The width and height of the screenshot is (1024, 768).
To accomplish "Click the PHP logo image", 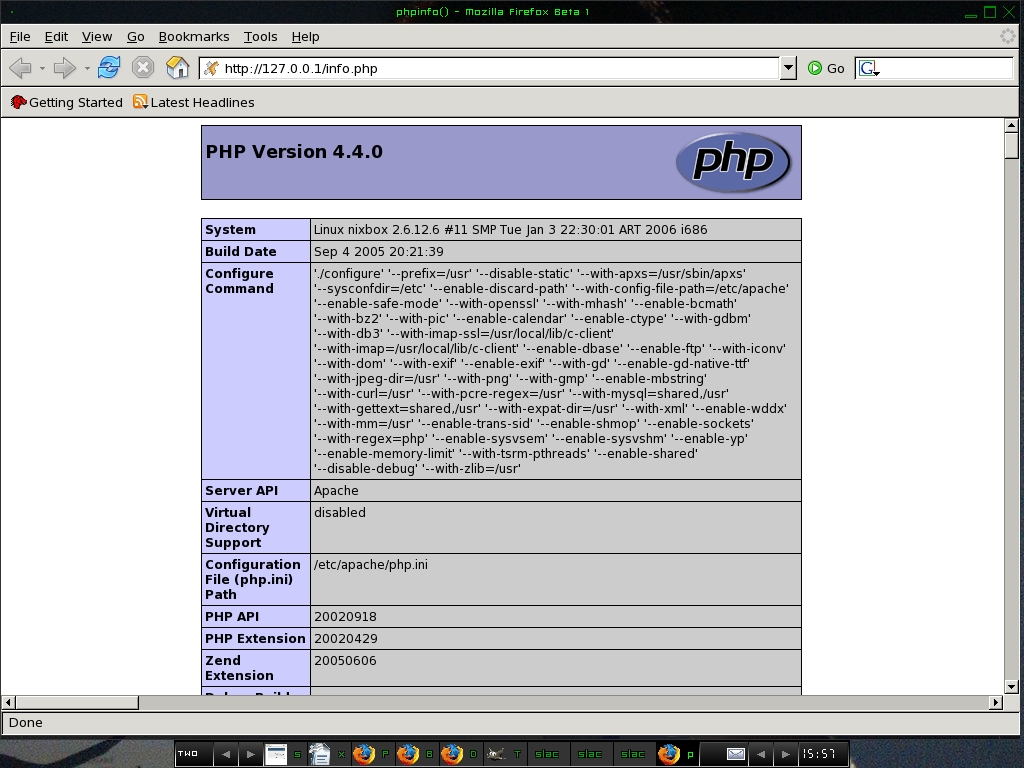I will [x=733, y=162].
